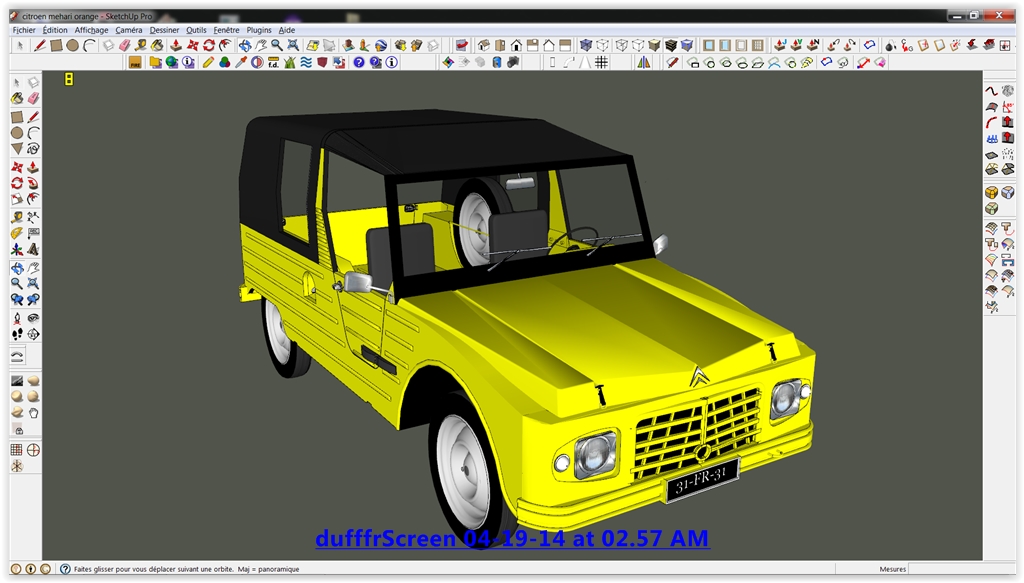Image resolution: width=1024 pixels, height=583 pixels.
Task: Switch to hidden line display style
Action: pos(637,45)
